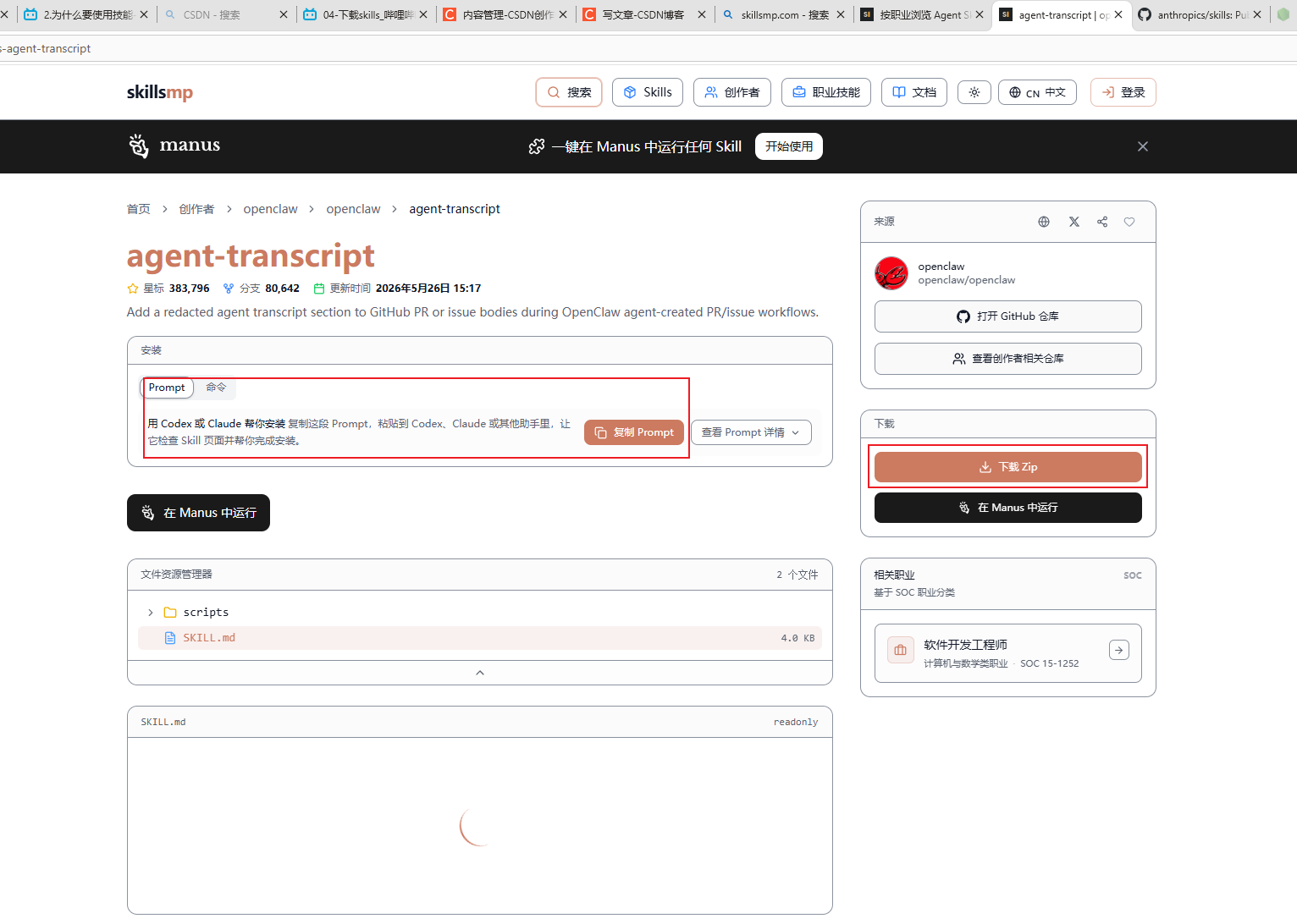The width and height of the screenshot is (1297, 924).
Task: Open the CN 中文 language selector
Action: pos(1037,92)
